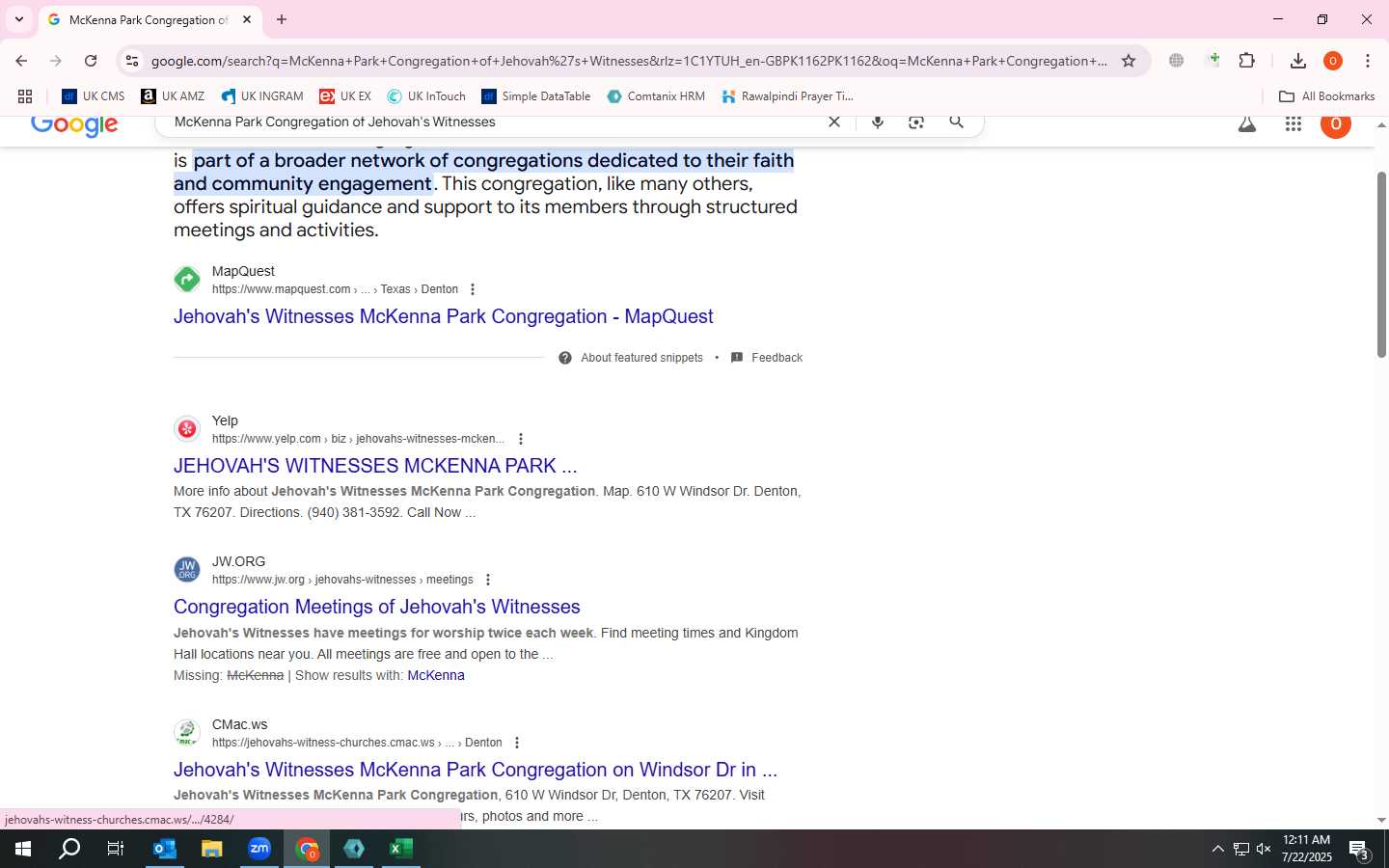Open UK CMS bookmark
This screenshot has height=868, width=1389.
click(x=94, y=96)
